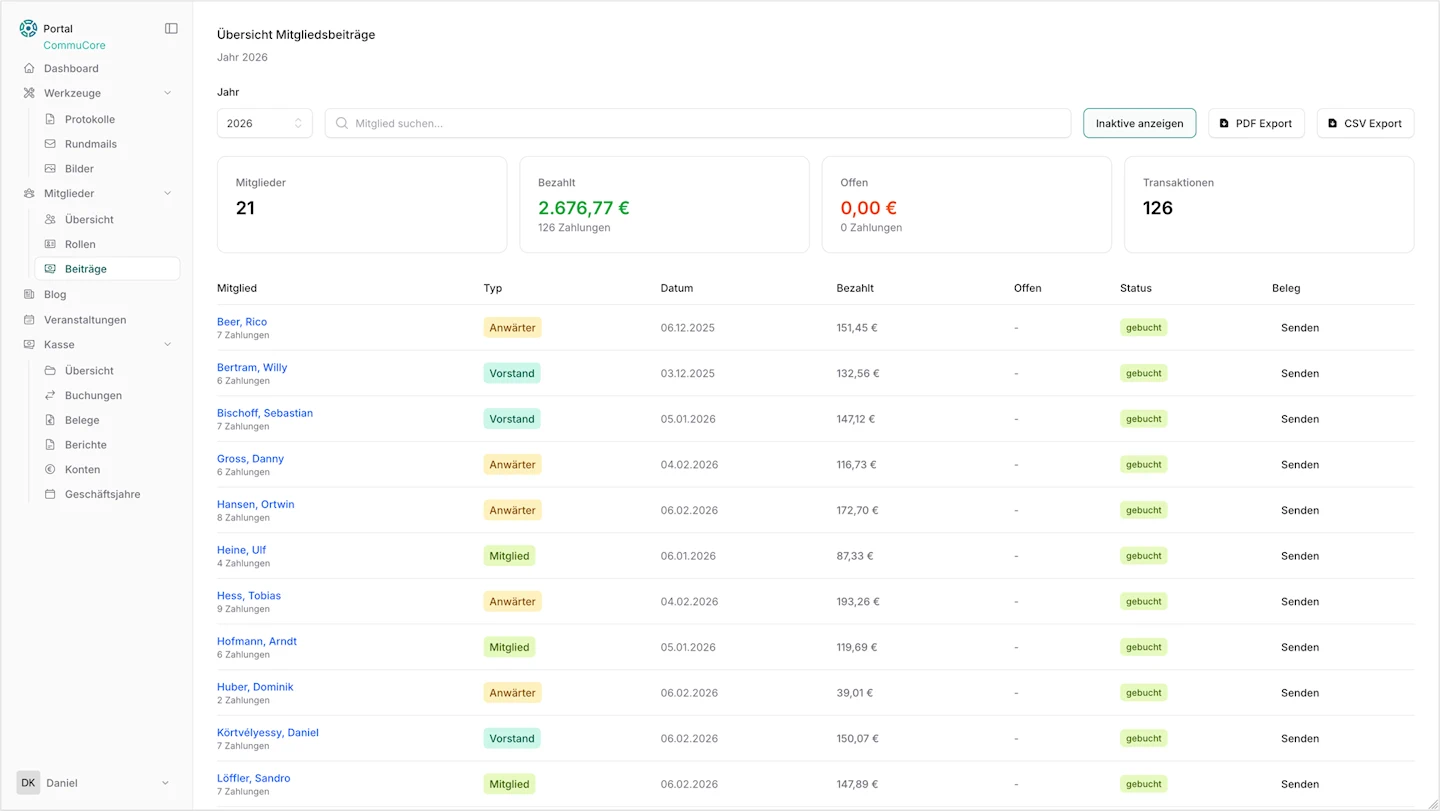The width and height of the screenshot is (1440, 811).
Task: Open Bilder via the image icon
Action: point(50,169)
